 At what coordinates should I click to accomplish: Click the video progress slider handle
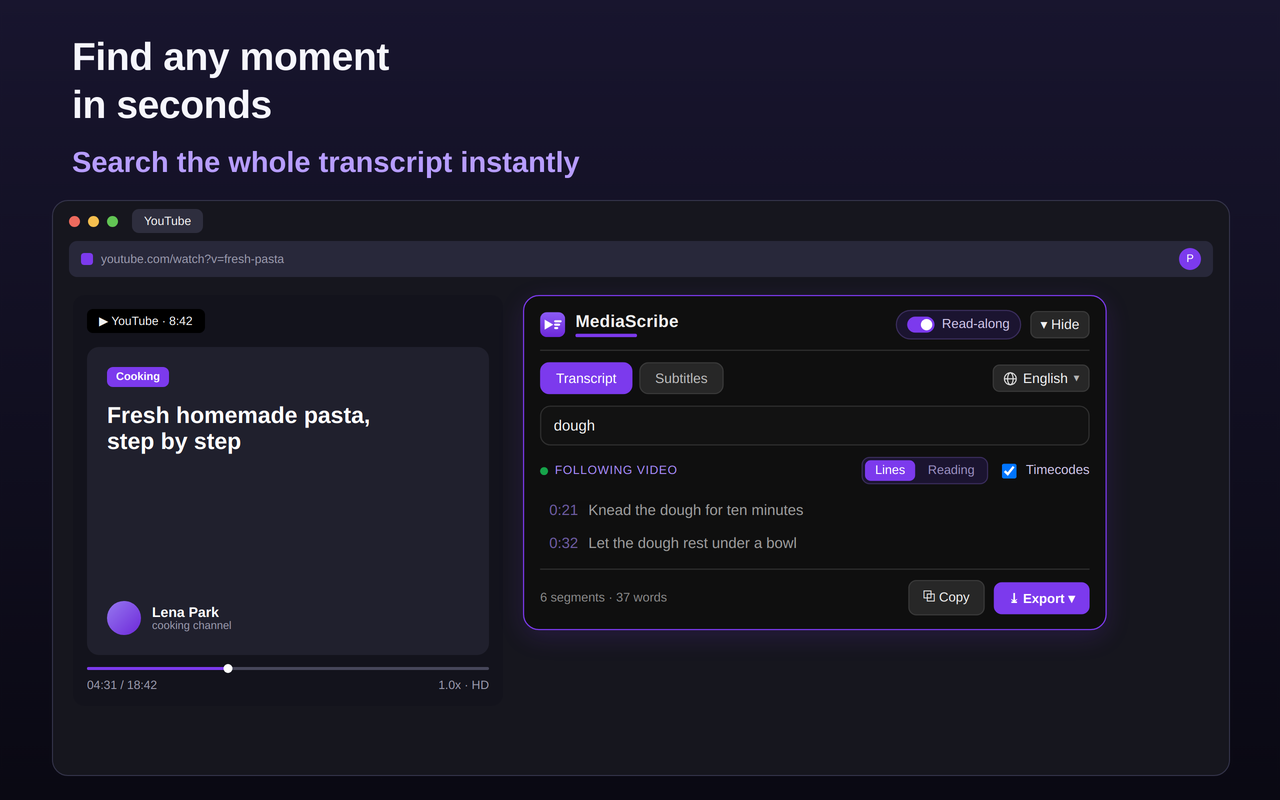(x=228, y=668)
